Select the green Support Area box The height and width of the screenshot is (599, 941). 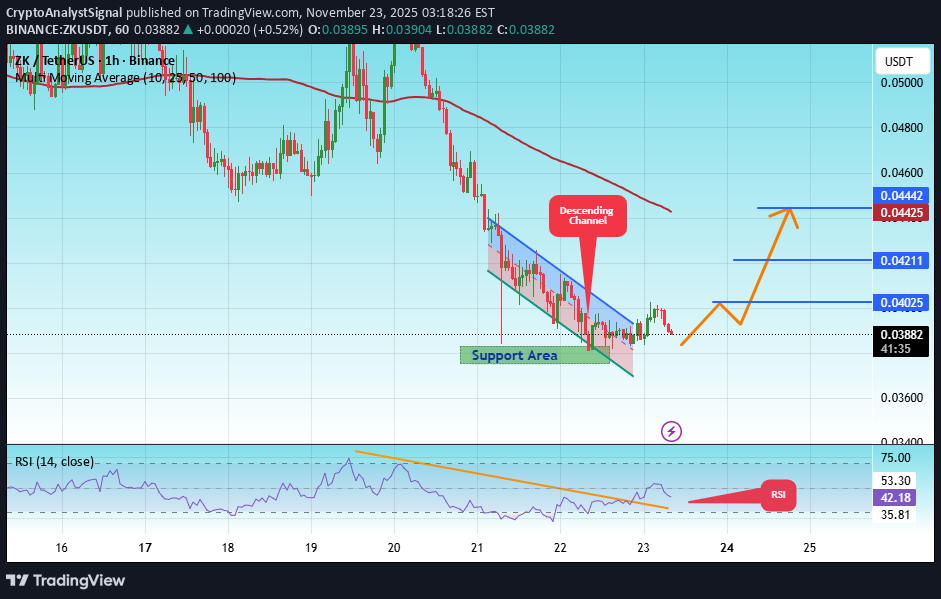click(534, 355)
